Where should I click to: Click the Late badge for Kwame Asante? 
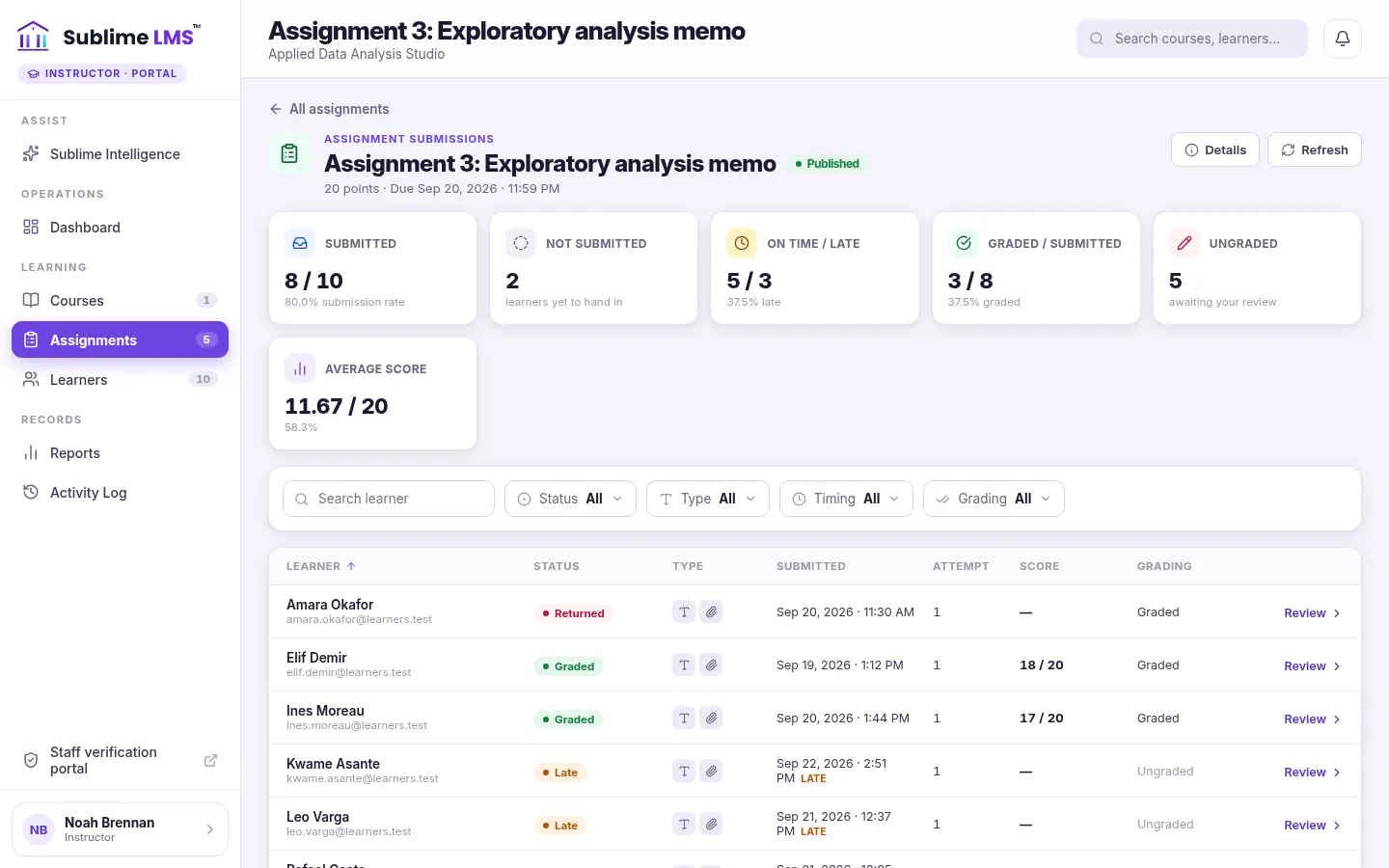pyautogui.click(x=560, y=773)
